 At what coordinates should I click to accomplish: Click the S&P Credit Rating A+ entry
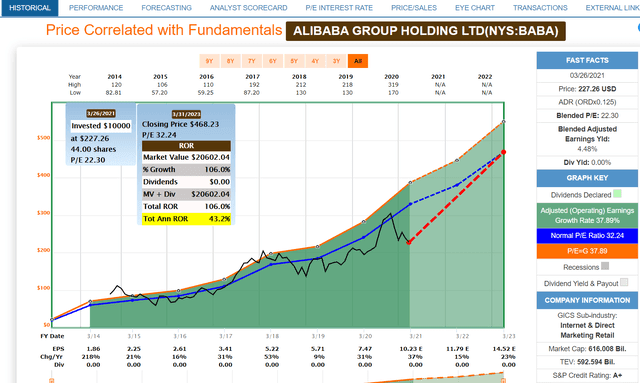(x=587, y=375)
